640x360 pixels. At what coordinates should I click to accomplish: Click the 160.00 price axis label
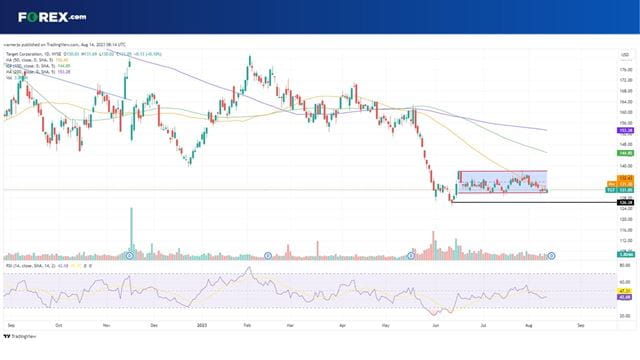[626, 112]
